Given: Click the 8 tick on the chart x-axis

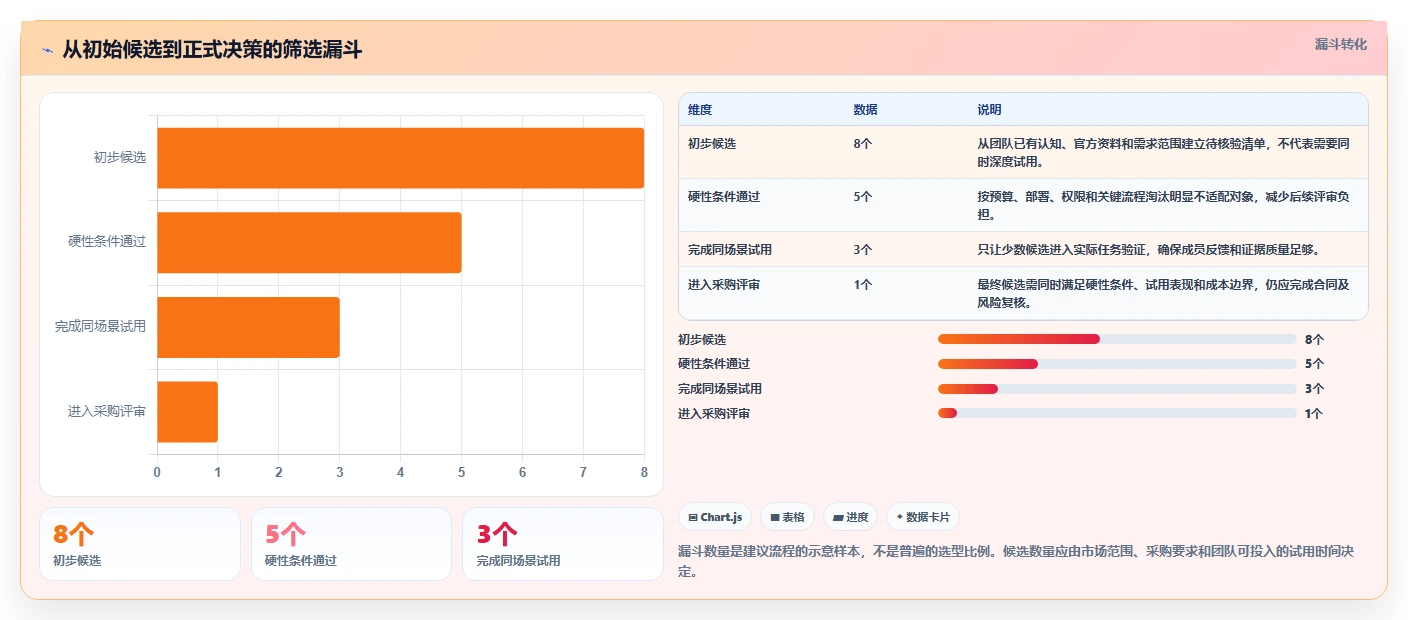Looking at the screenshot, I should coord(644,472).
